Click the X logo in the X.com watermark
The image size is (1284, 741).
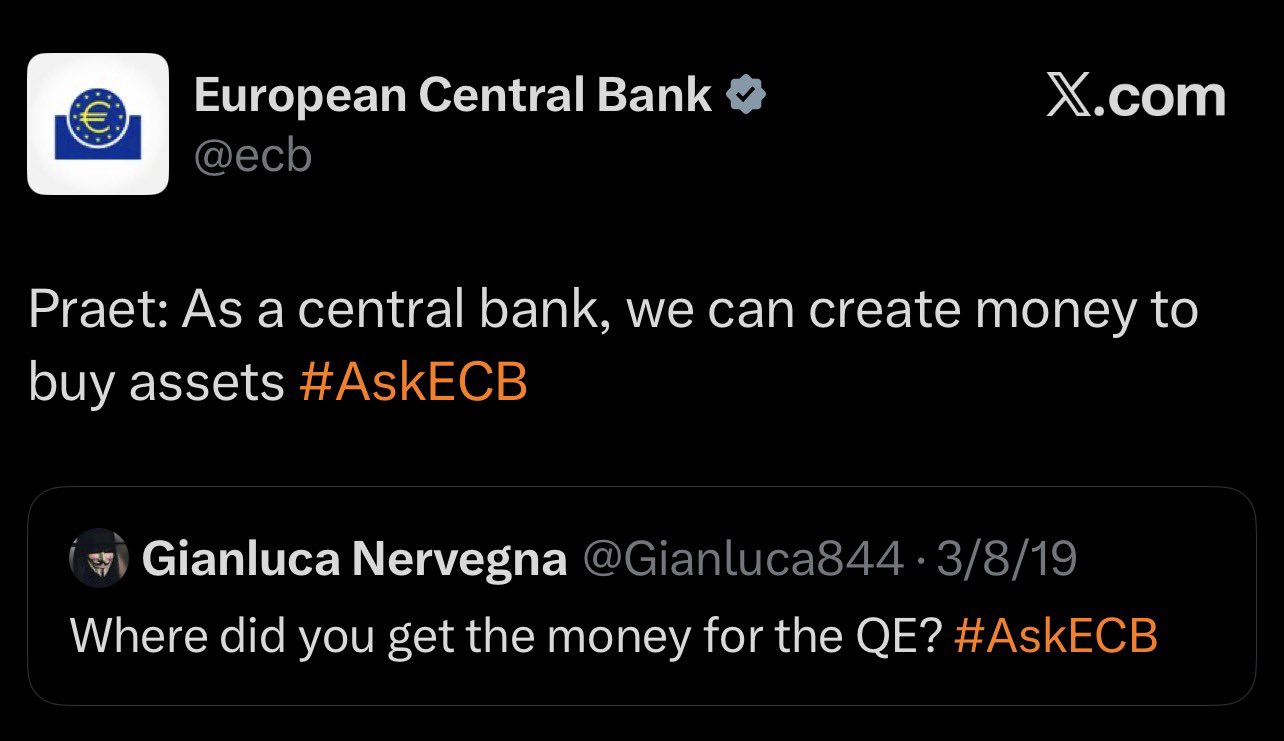coord(1070,97)
